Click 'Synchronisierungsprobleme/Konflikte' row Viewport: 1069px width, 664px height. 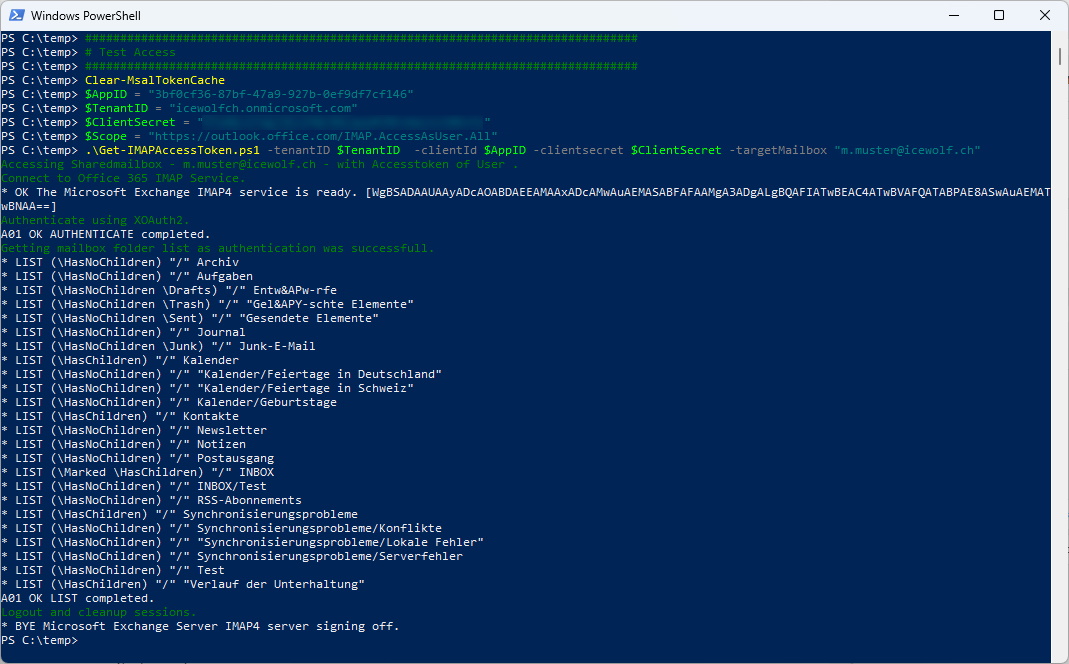tap(222, 528)
